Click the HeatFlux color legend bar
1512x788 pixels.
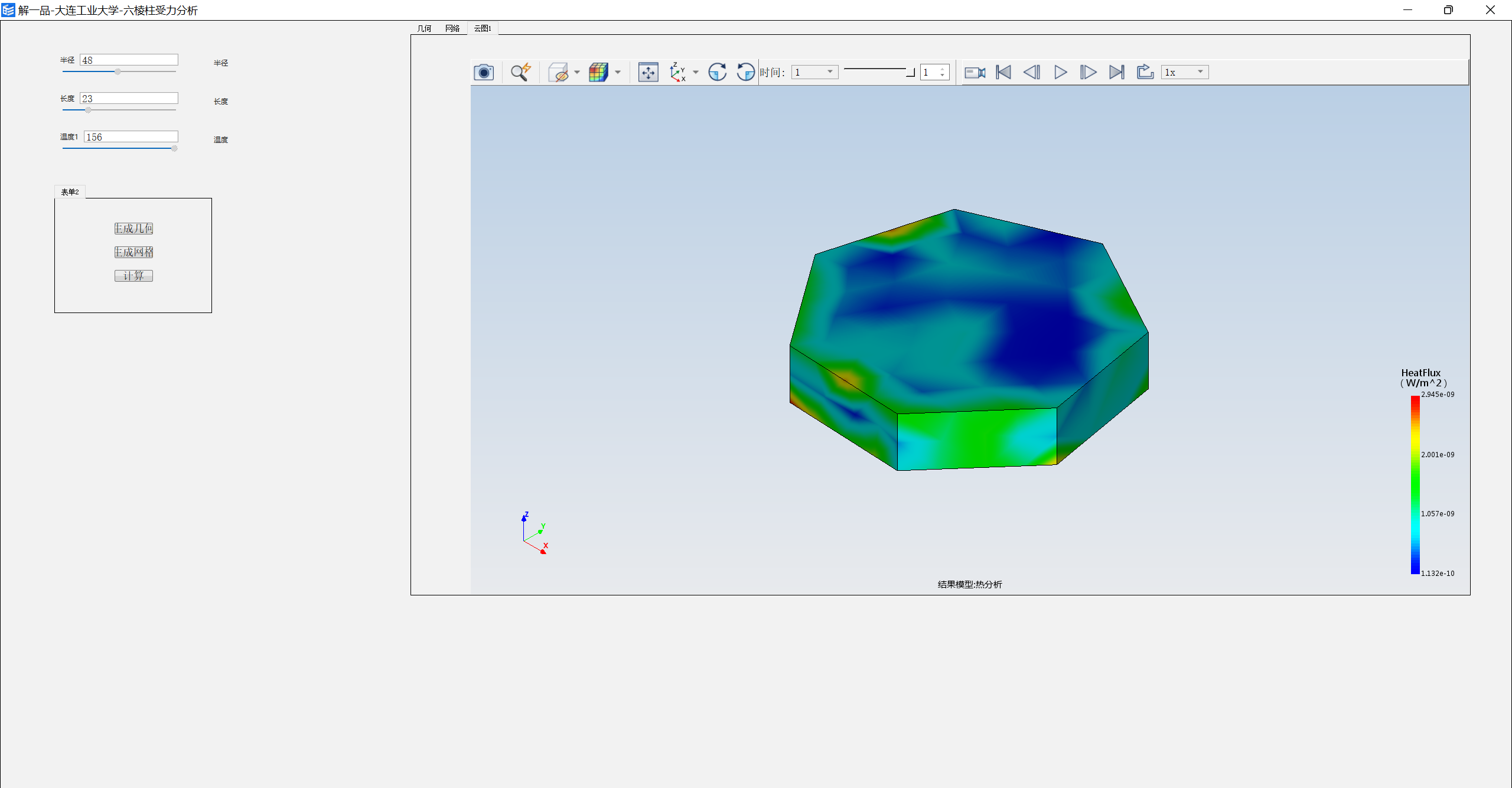(x=1415, y=484)
